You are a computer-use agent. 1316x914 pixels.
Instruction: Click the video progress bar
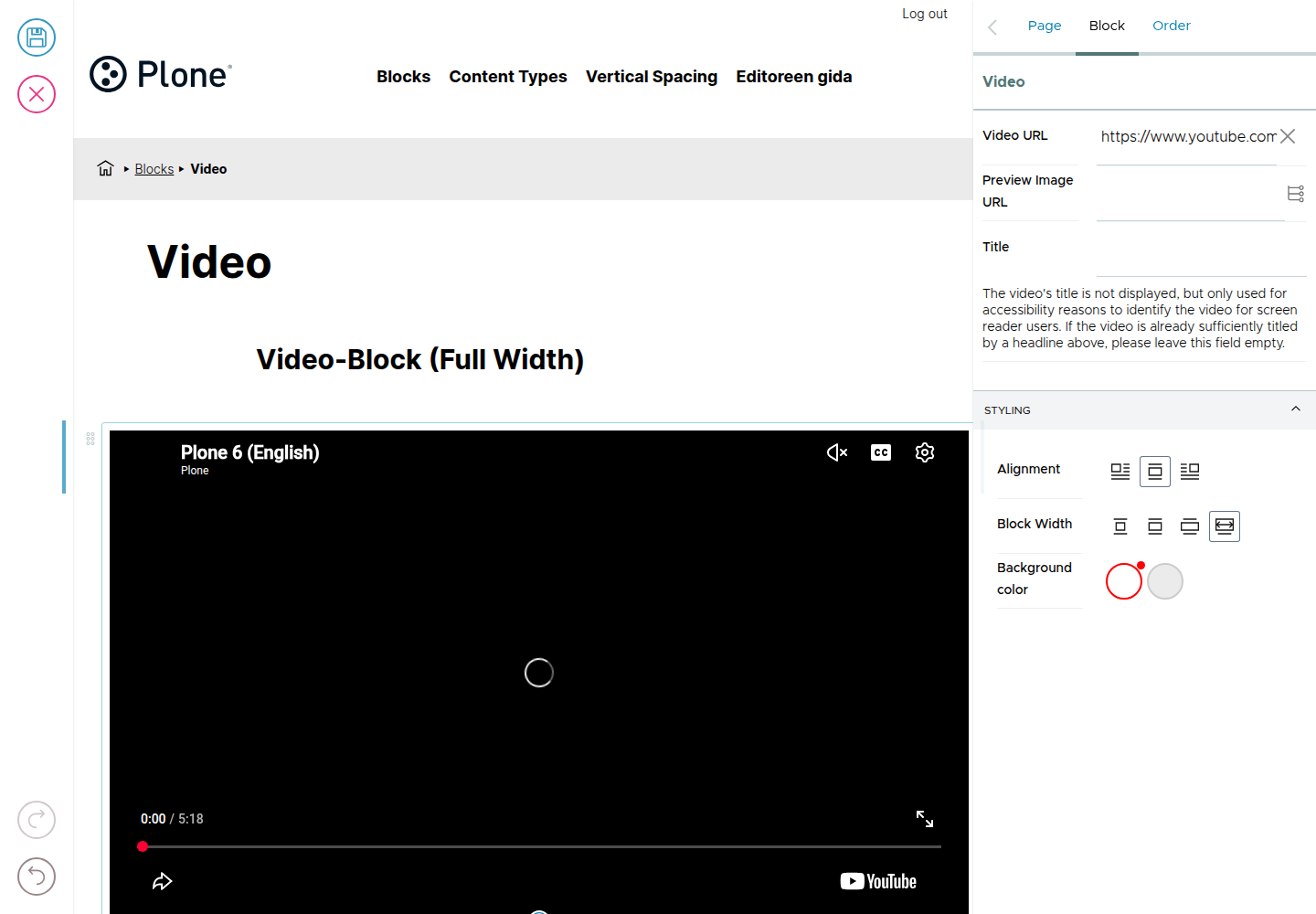tap(539, 846)
